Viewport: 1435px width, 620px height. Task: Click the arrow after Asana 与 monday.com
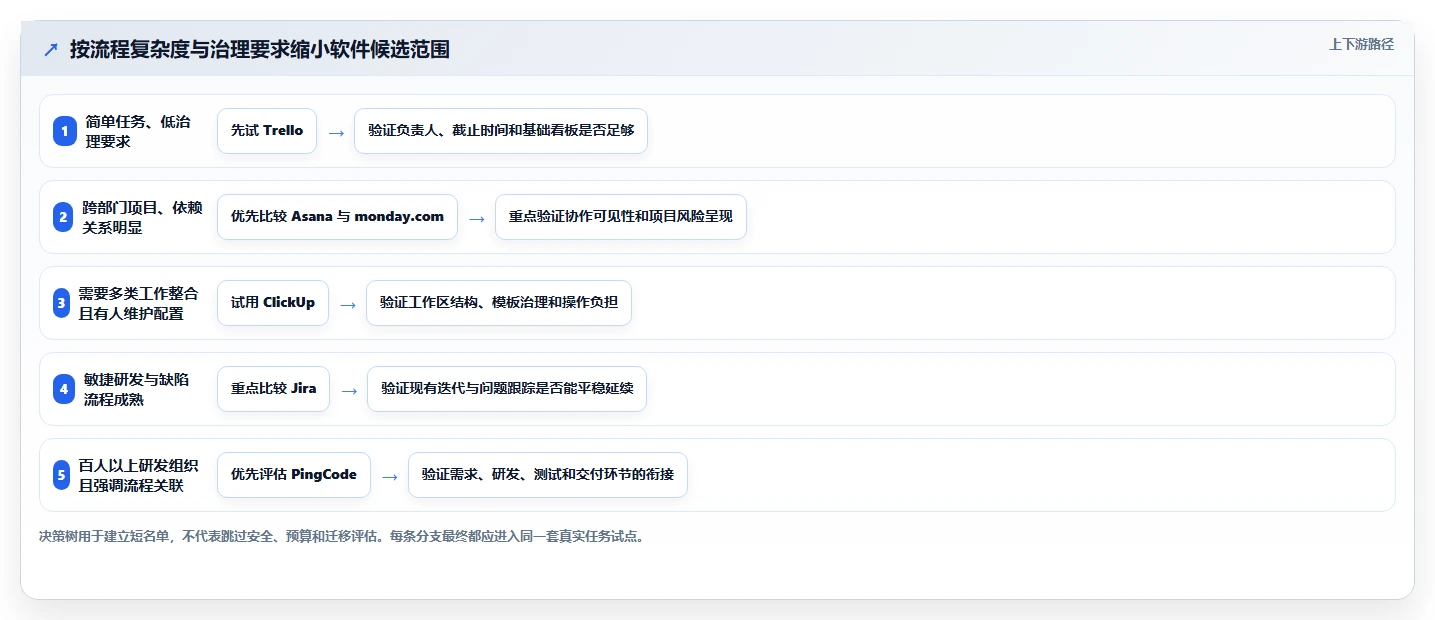coord(477,218)
